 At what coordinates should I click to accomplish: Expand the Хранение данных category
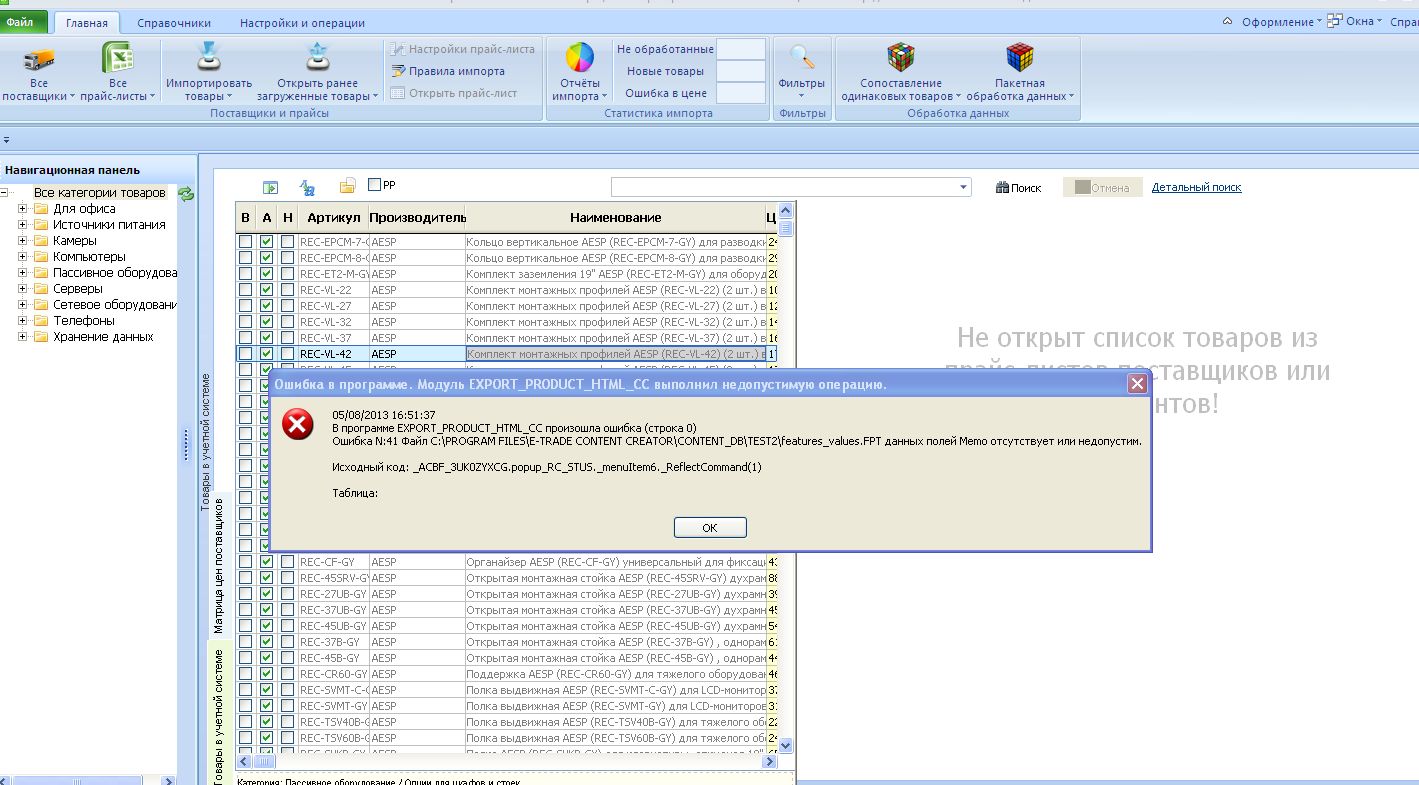click(23, 337)
